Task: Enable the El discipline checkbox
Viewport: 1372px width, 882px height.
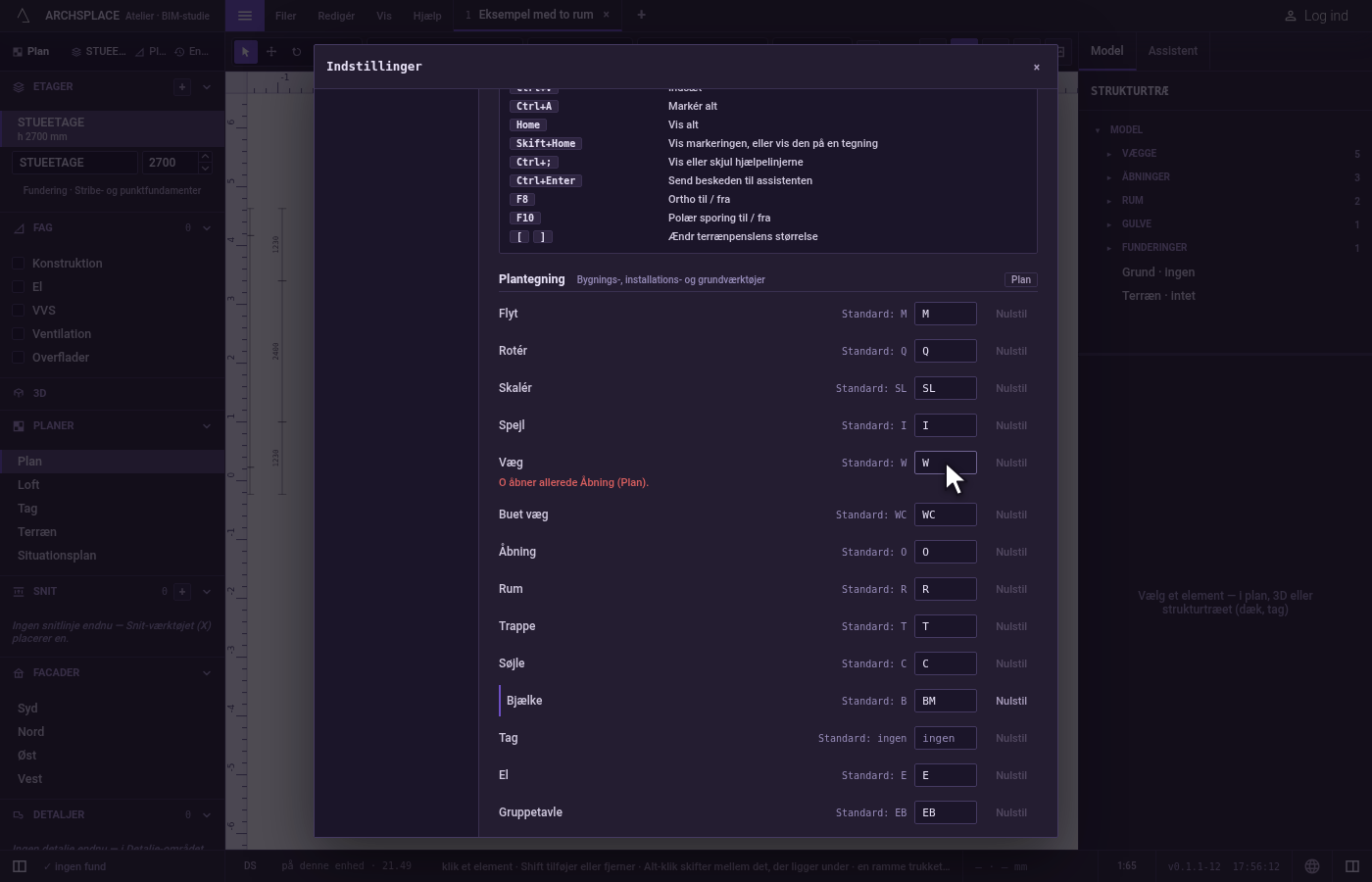Action: pyautogui.click(x=19, y=287)
